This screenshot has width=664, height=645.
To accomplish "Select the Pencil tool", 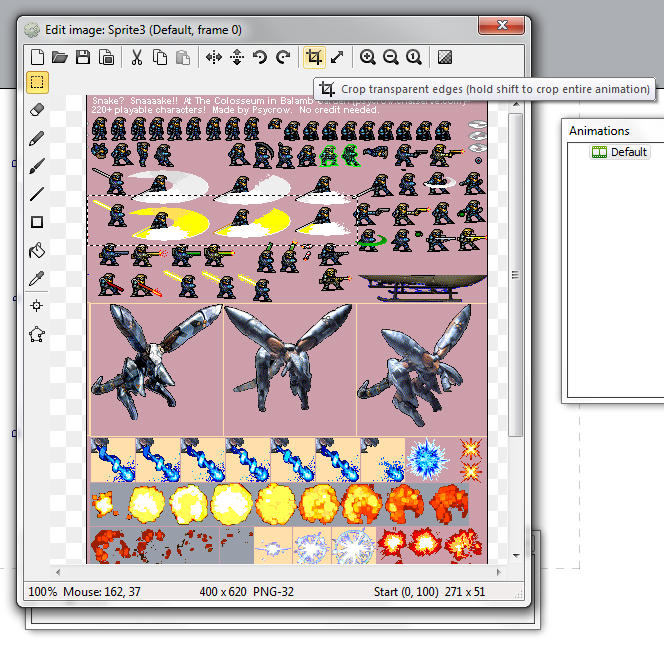I will point(37,138).
